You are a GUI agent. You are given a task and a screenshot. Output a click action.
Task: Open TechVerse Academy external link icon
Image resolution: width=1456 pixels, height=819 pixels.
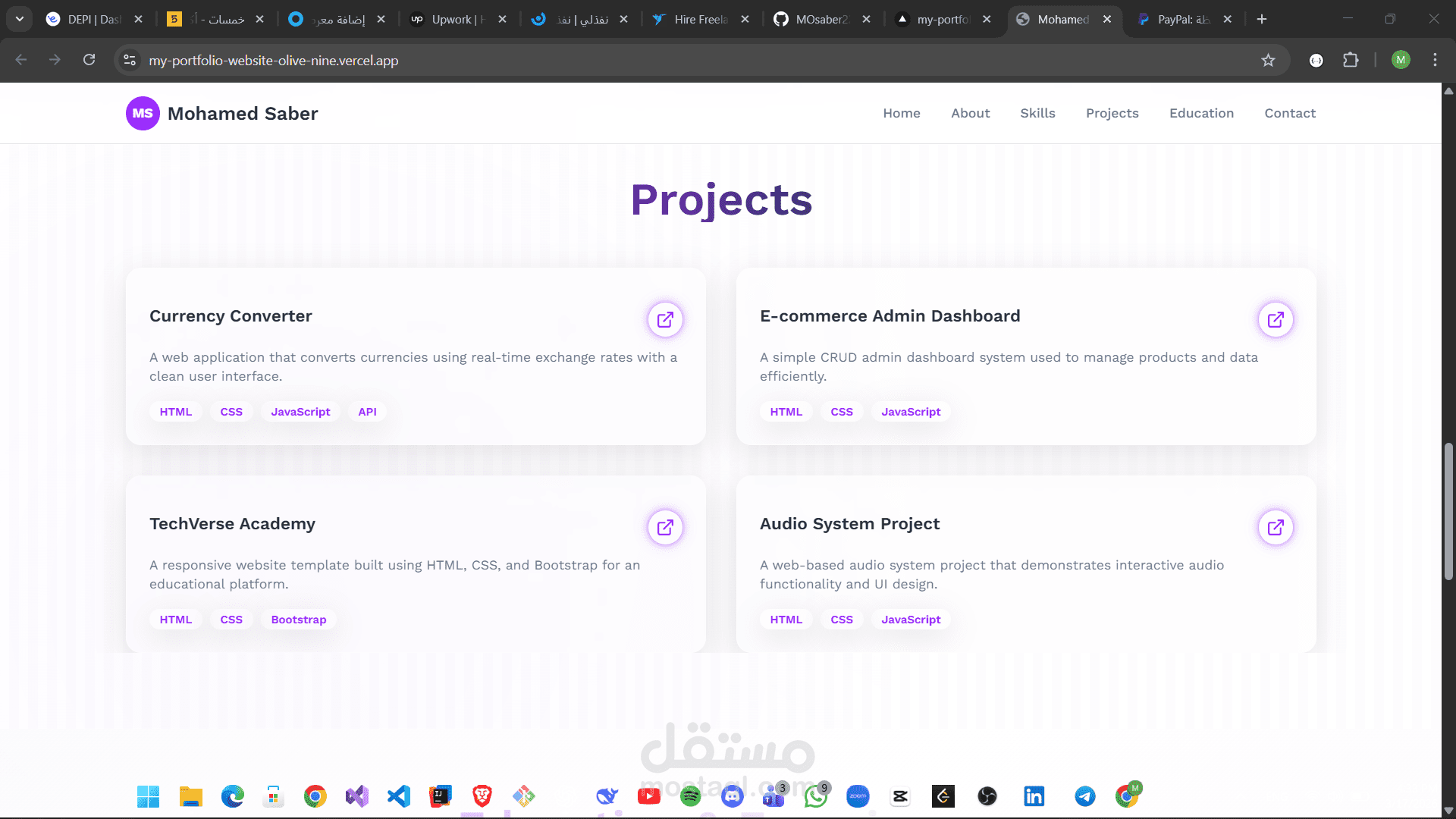pyautogui.click(x=665, y=527)
